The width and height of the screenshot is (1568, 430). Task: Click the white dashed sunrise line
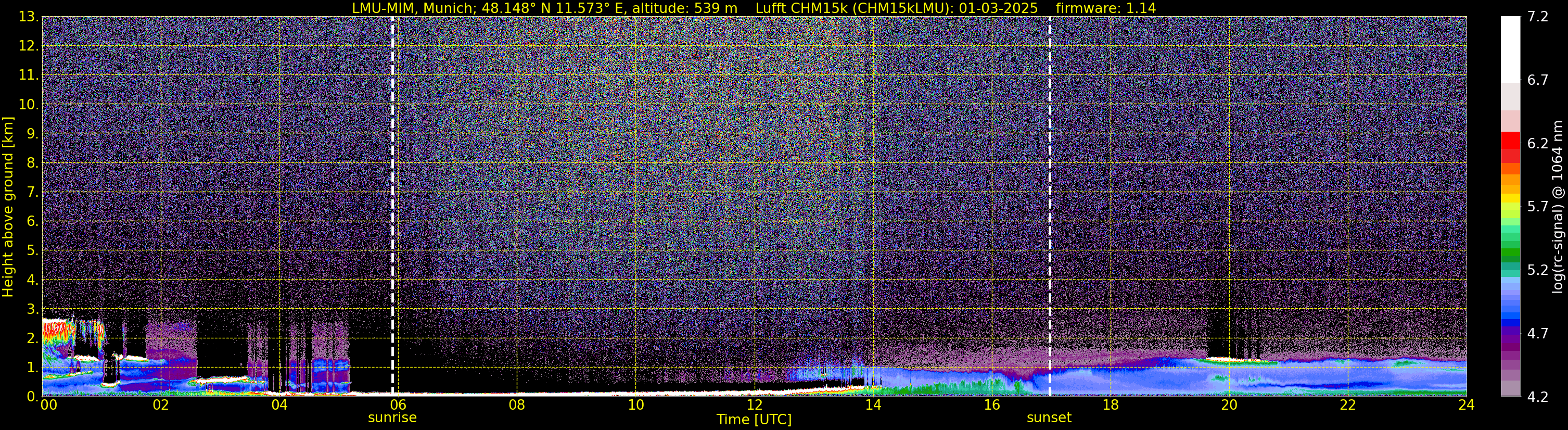click(x=392, y=206)
